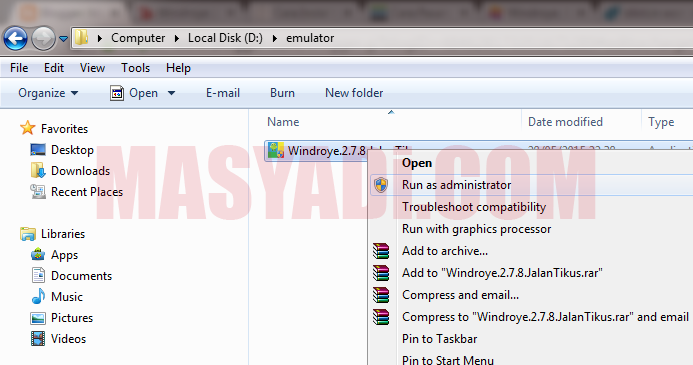
Task: Expand arrow before Computer breadcrumb
Action: 100,38
